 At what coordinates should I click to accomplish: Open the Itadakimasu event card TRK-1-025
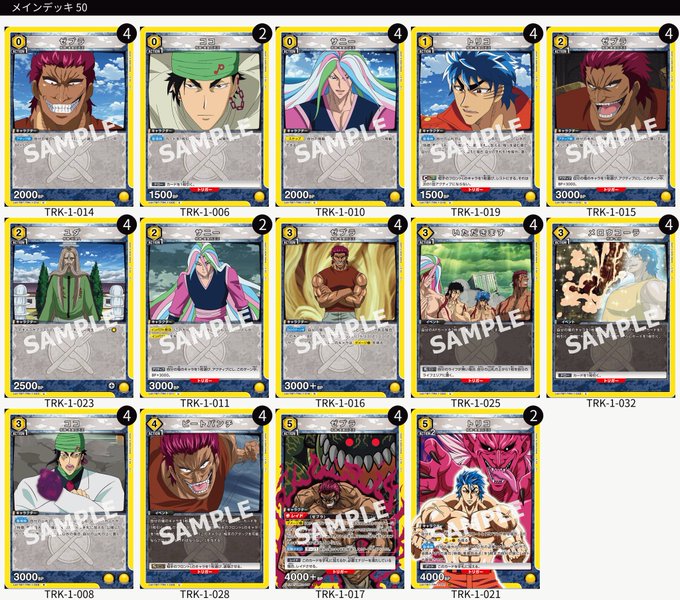coord(476,307)
